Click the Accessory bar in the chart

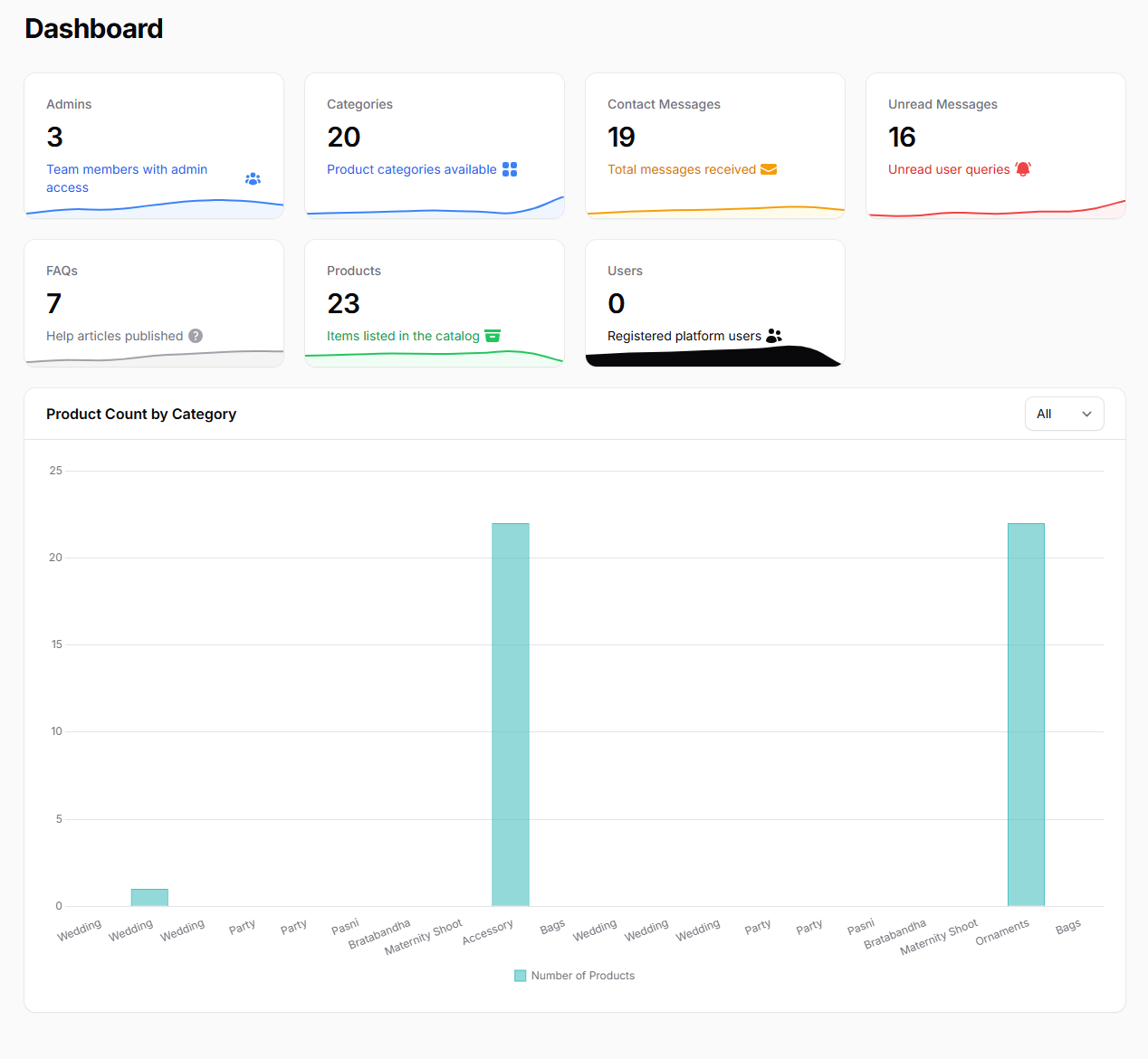(x=511, y=715)
